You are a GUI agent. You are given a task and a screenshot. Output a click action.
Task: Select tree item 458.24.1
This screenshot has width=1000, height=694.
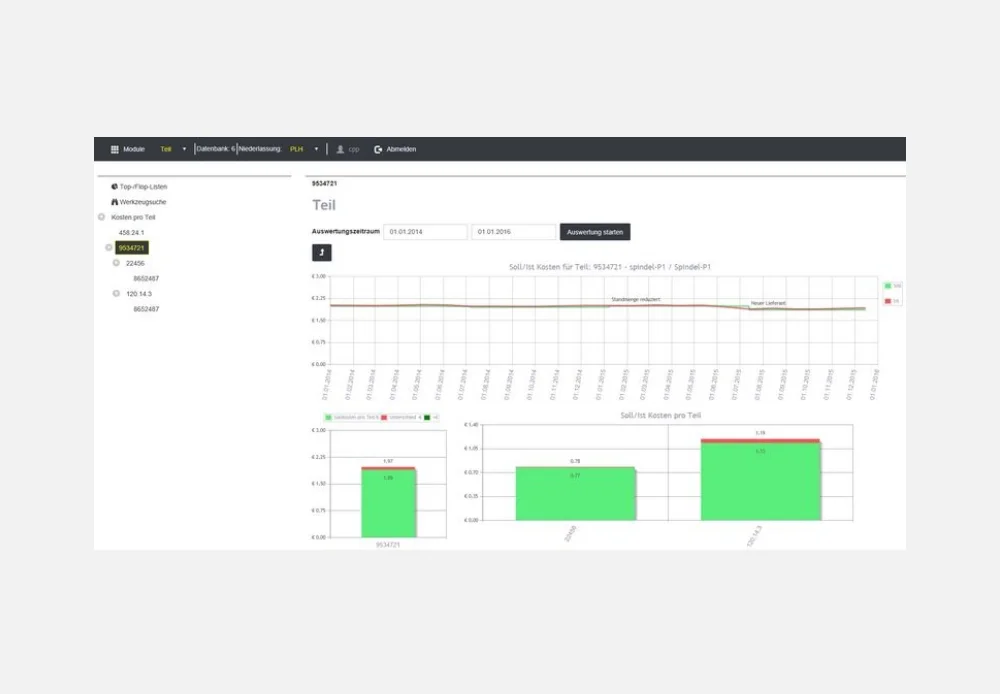pyautogui.click(x=132, y=232)
